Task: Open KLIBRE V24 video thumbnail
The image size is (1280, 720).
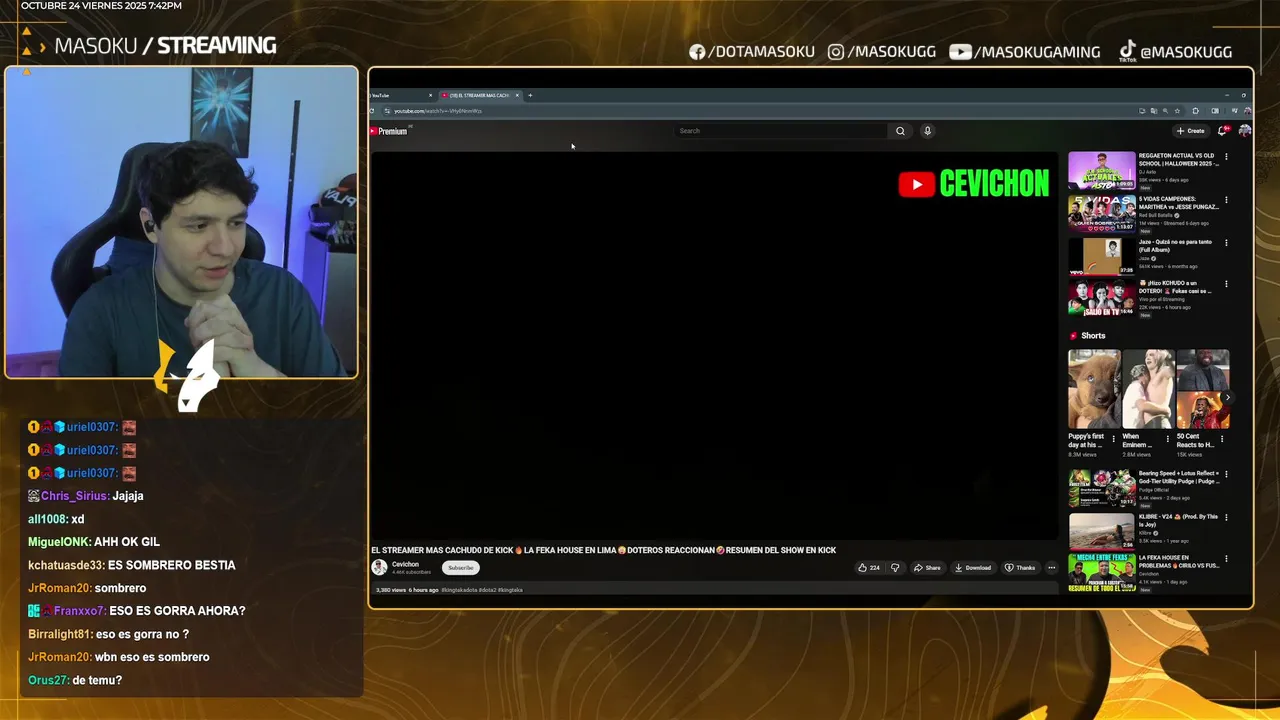Action: click(1102, 531)
